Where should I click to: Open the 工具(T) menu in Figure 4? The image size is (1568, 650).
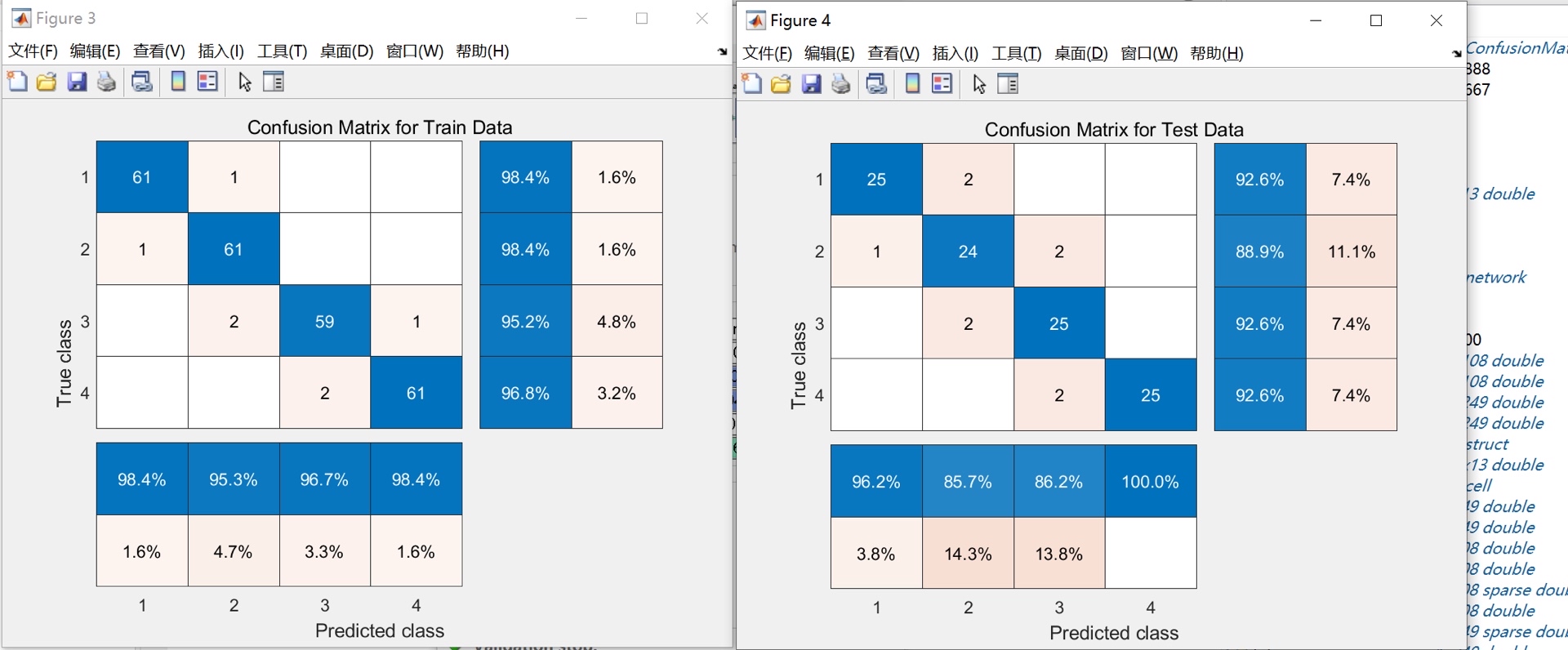click(x=1016, y=54)
